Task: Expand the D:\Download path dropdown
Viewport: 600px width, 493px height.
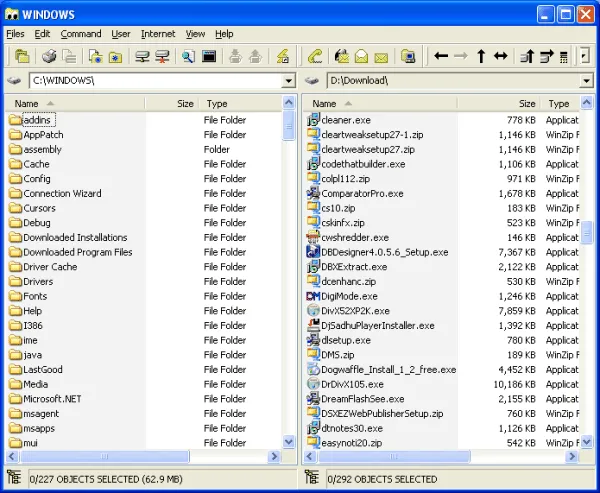Action: click(586, 81)
